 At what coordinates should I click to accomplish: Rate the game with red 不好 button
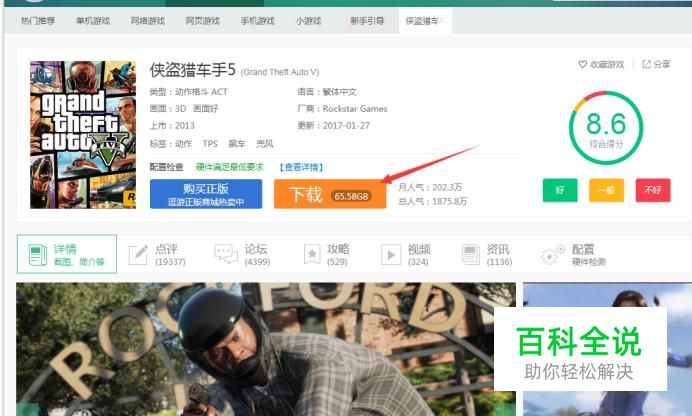653,190
